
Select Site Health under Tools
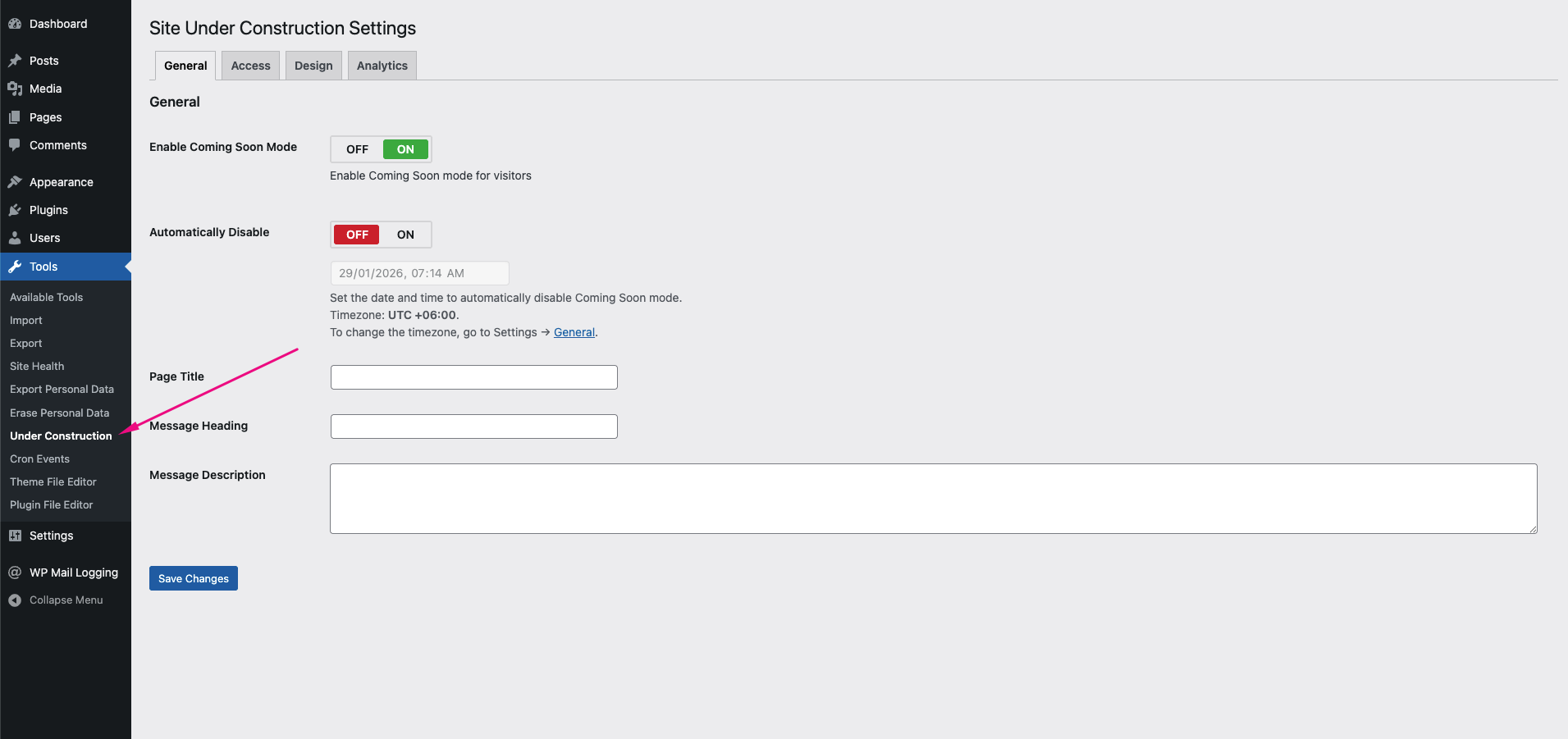(36, 366)
